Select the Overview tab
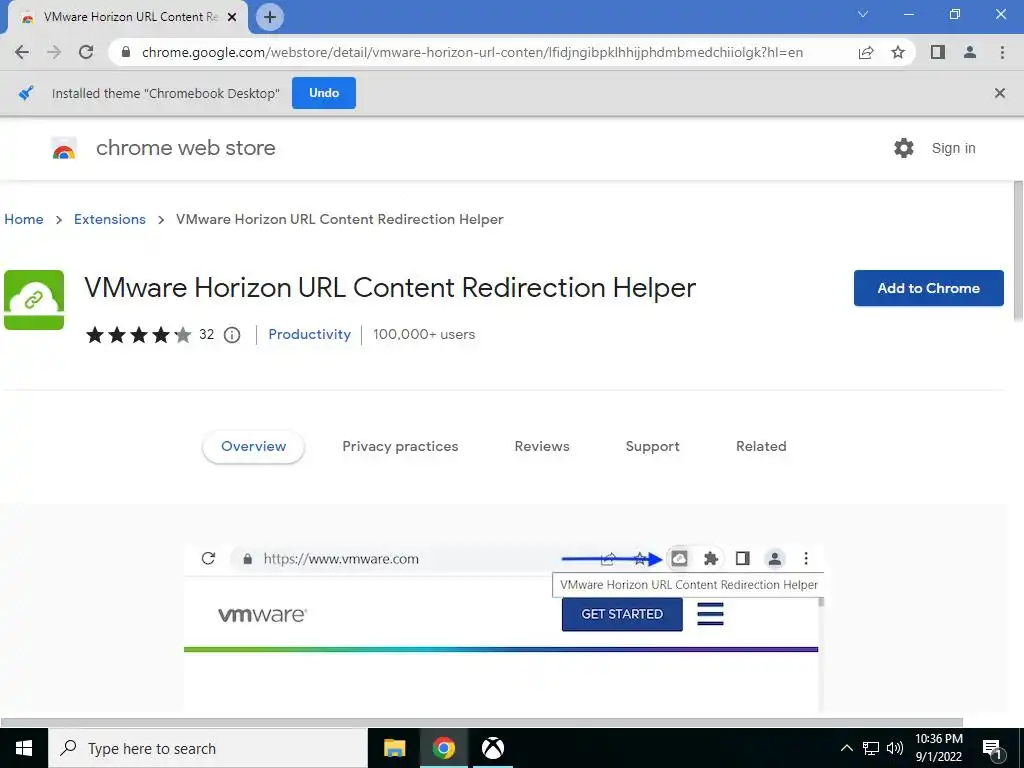 click(253, 447)
